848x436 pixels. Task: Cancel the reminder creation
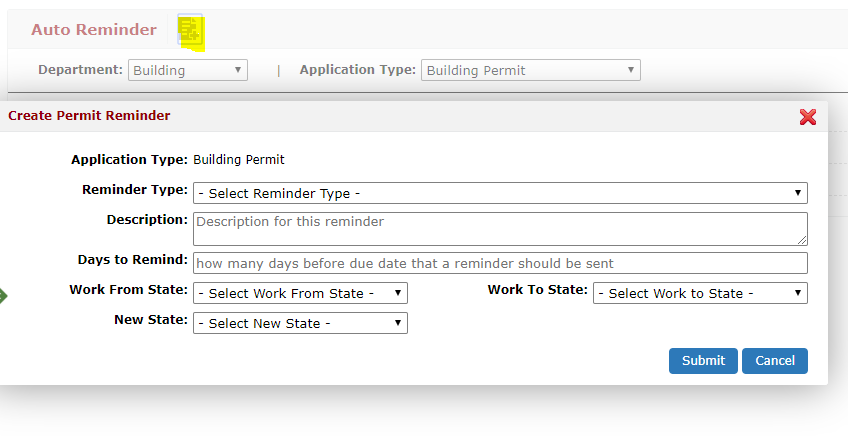coord(774,361)
